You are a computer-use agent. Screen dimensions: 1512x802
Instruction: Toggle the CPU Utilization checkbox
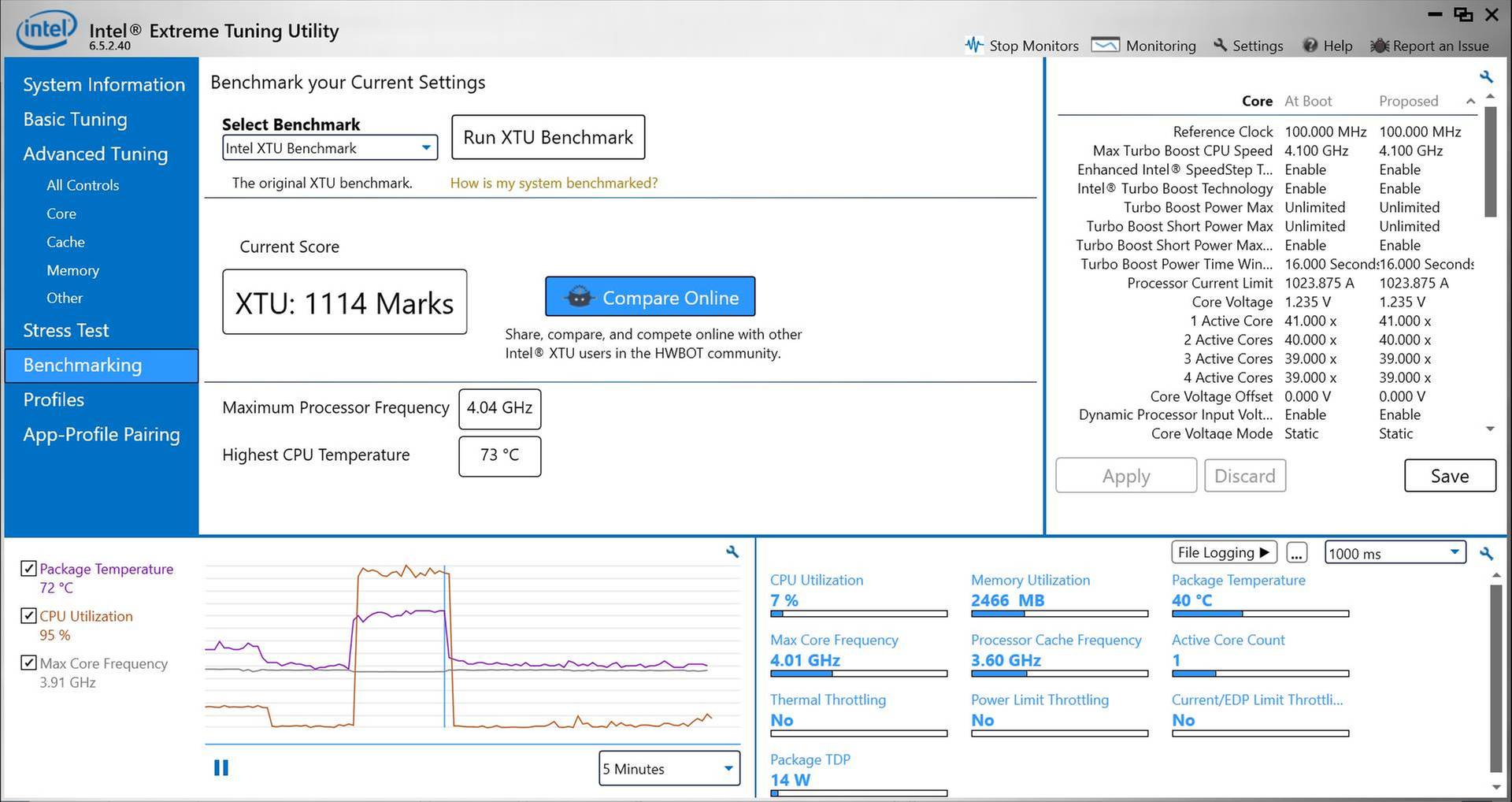pyautogui.click(x=28, y=615)
